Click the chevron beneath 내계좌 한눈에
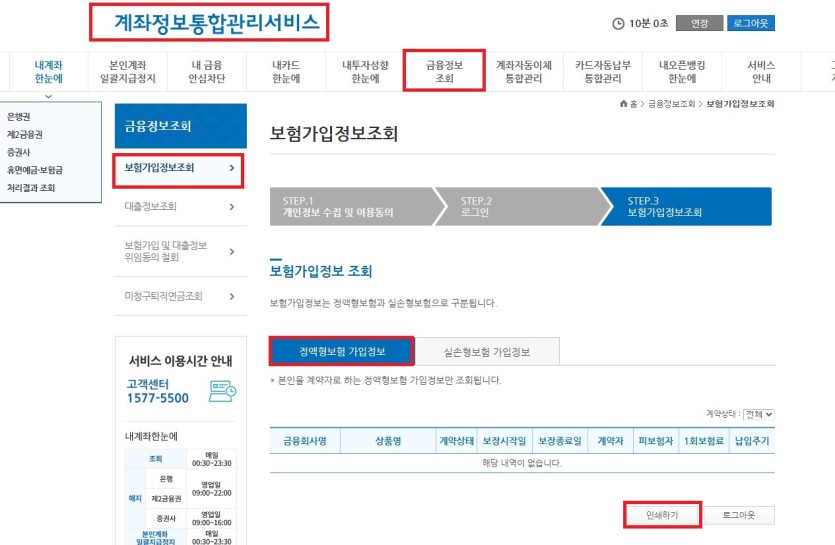This screenshot has width=835, height=545. click(x=48, y=97)
